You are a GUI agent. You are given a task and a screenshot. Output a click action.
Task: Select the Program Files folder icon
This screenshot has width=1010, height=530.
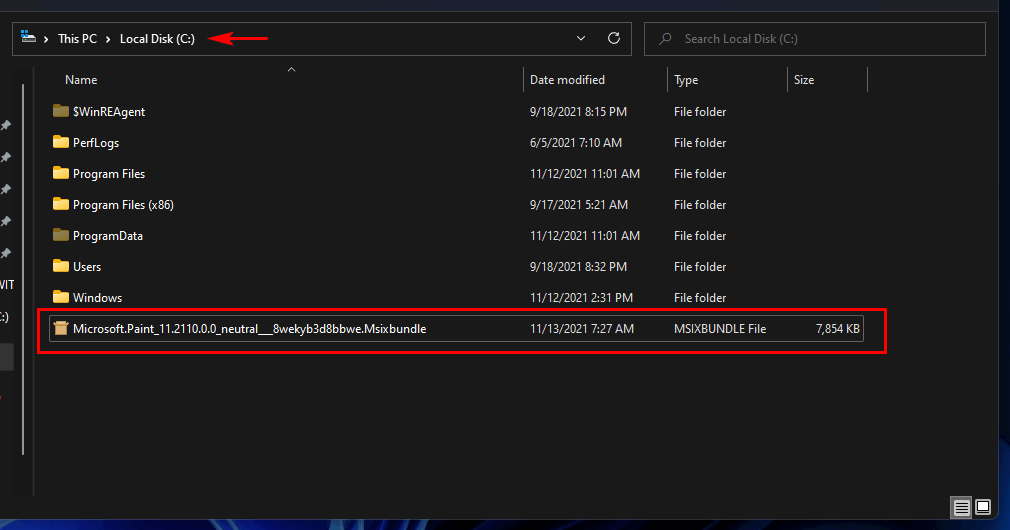pyautogui.click(x=61, y=173)
